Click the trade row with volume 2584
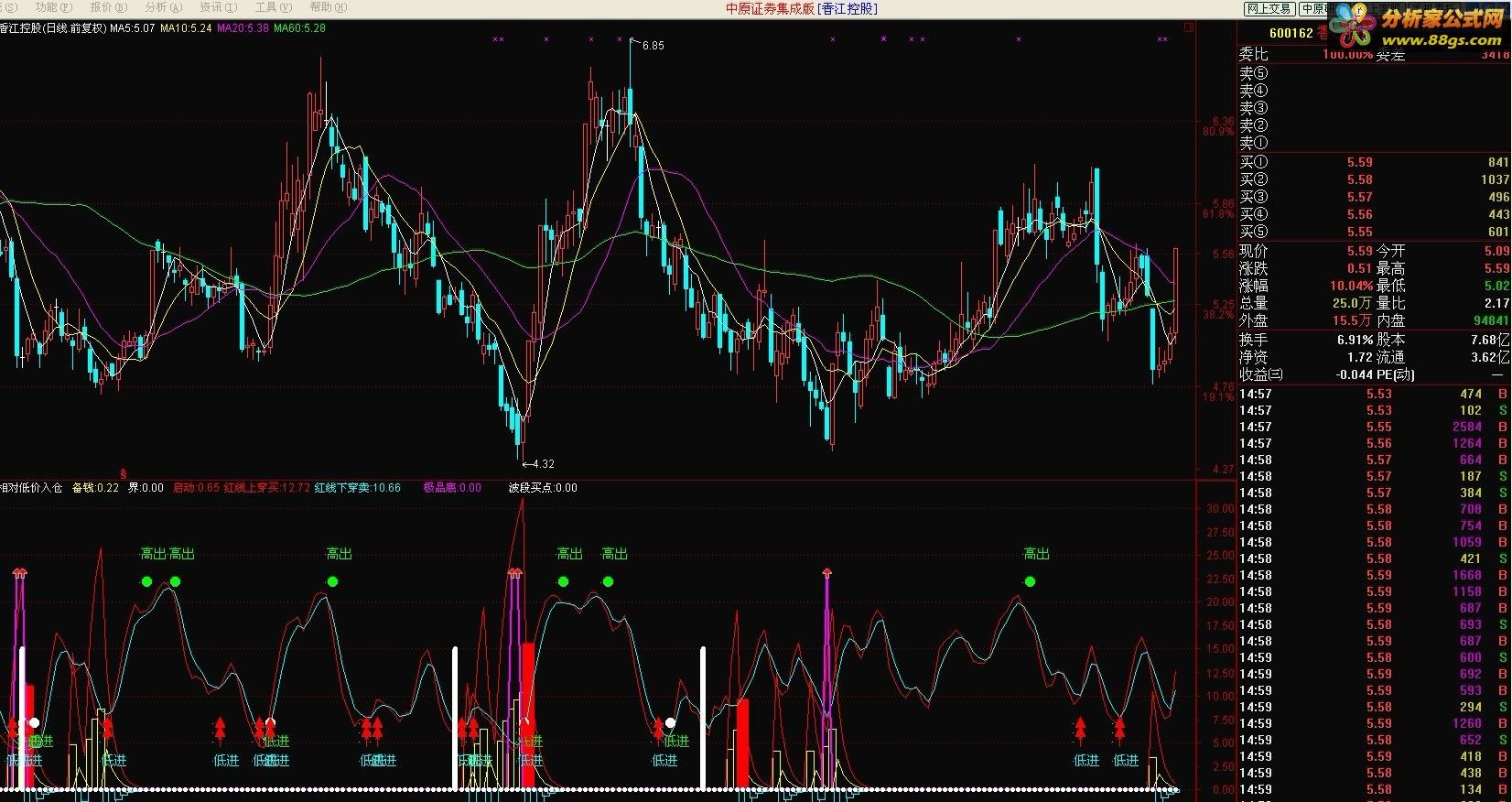The width and height of the screenshot is (1512, 802). tap(1373, 427)
